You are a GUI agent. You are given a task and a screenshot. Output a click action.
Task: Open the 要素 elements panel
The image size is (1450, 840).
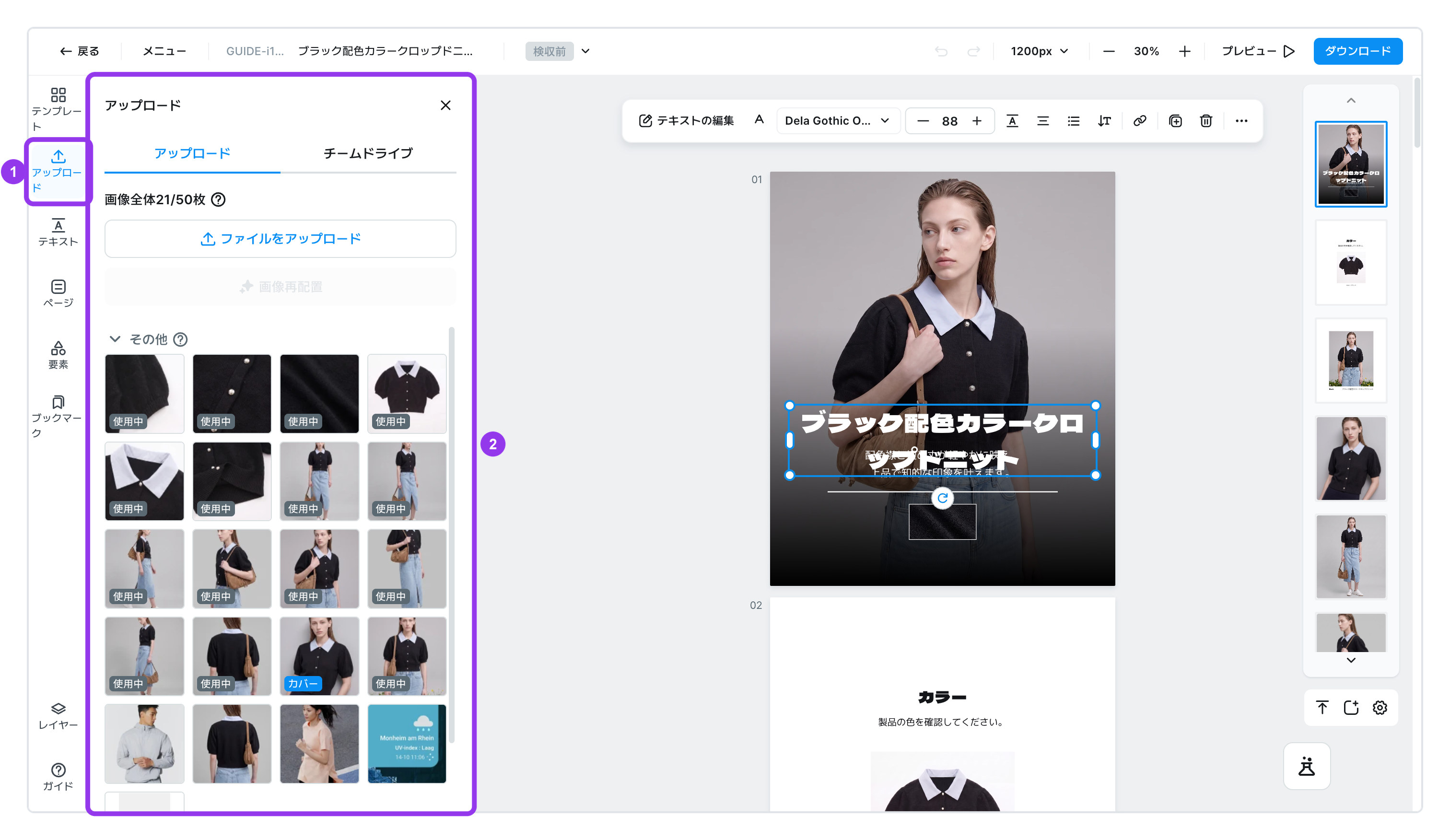(58, 355)
